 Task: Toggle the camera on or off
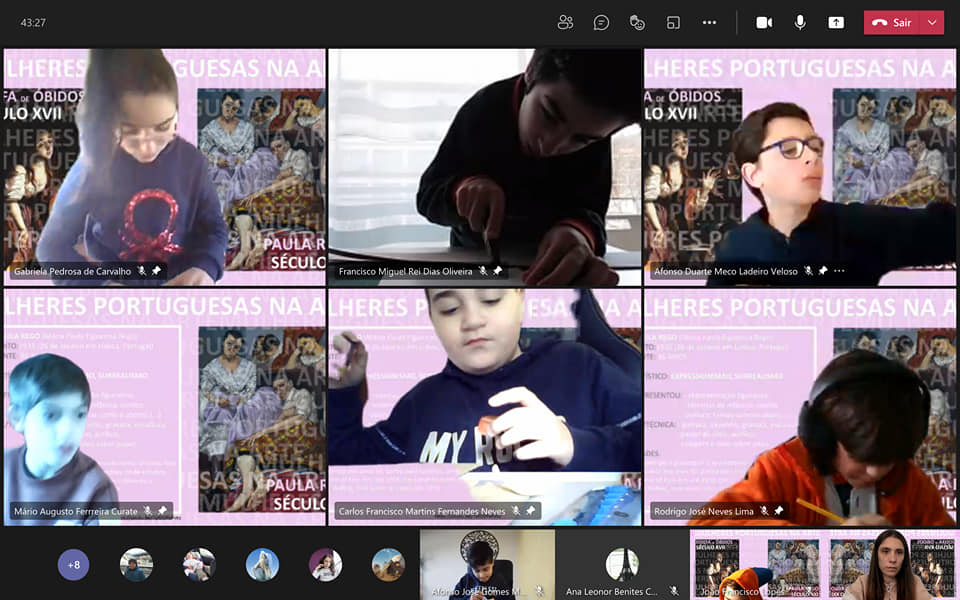(764, 22)
